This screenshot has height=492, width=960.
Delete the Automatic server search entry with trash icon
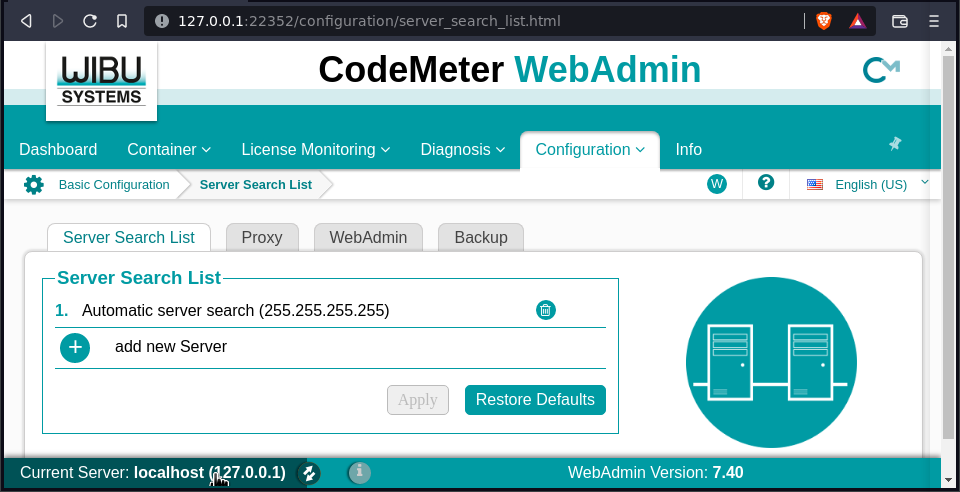point(546,310)
